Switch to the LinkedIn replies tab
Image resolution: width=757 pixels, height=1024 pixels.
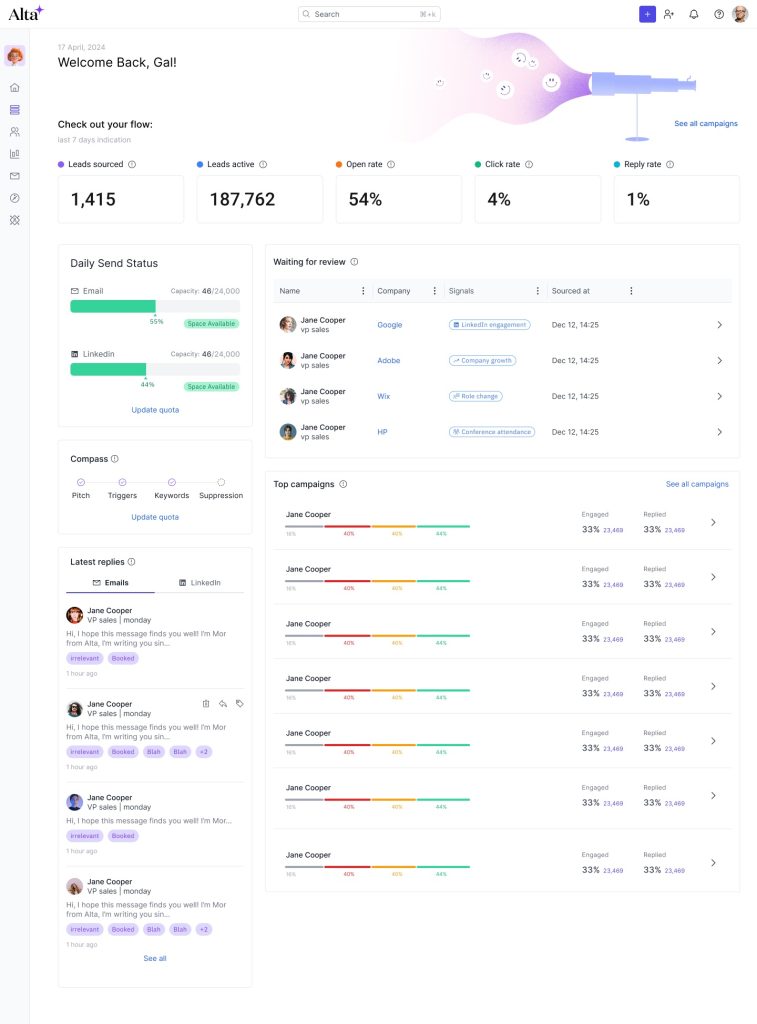199,582
